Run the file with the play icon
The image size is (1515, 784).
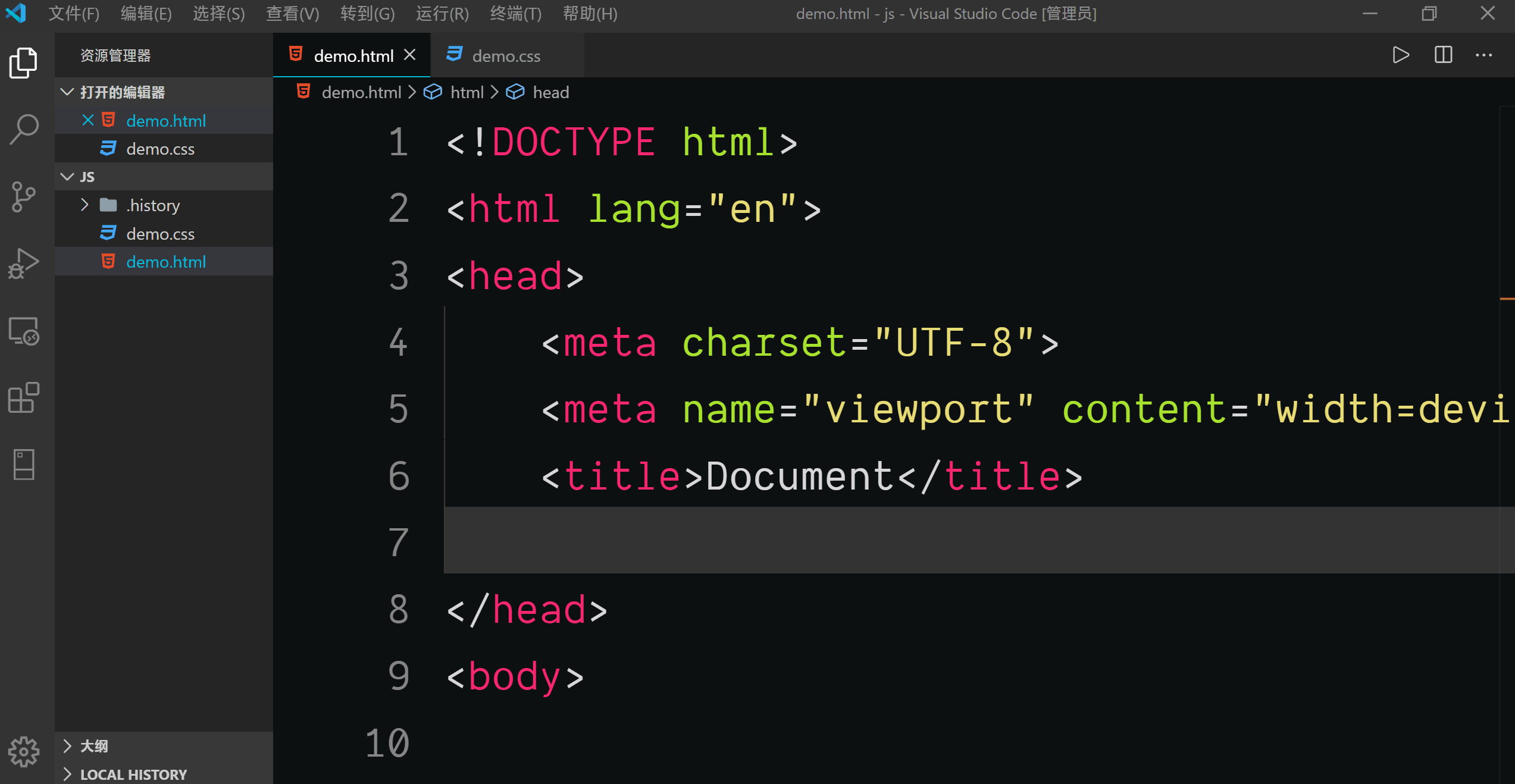pyautogui.click(x=1401, y=55)
